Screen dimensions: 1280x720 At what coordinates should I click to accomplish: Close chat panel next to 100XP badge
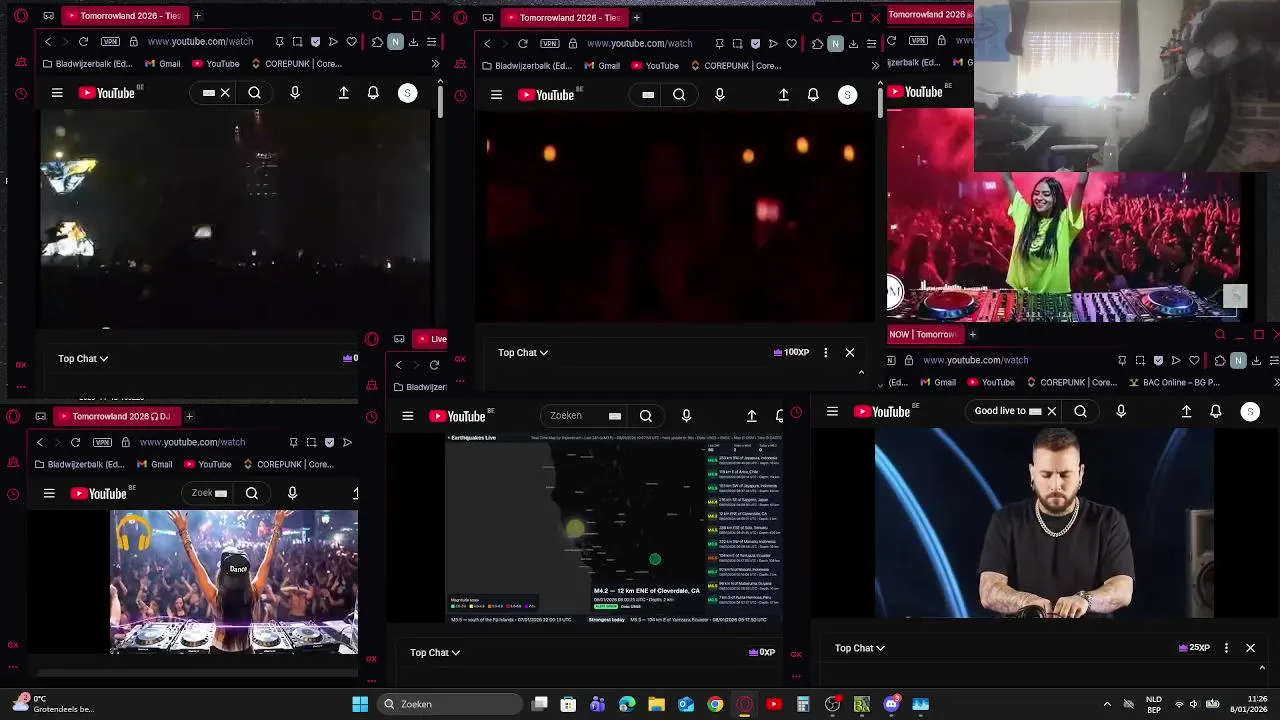(850, 352)
